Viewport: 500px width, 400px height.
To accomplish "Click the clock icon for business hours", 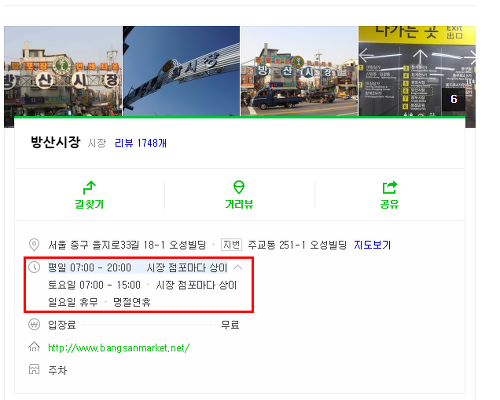I will [34, 267].
